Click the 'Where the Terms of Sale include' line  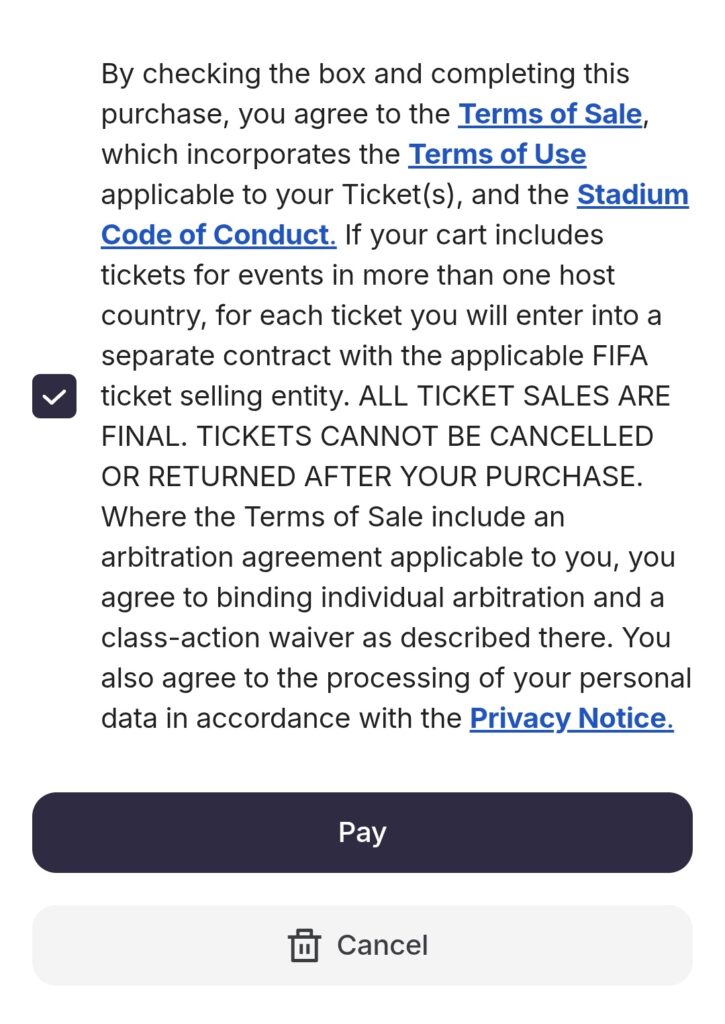point(332,517)
